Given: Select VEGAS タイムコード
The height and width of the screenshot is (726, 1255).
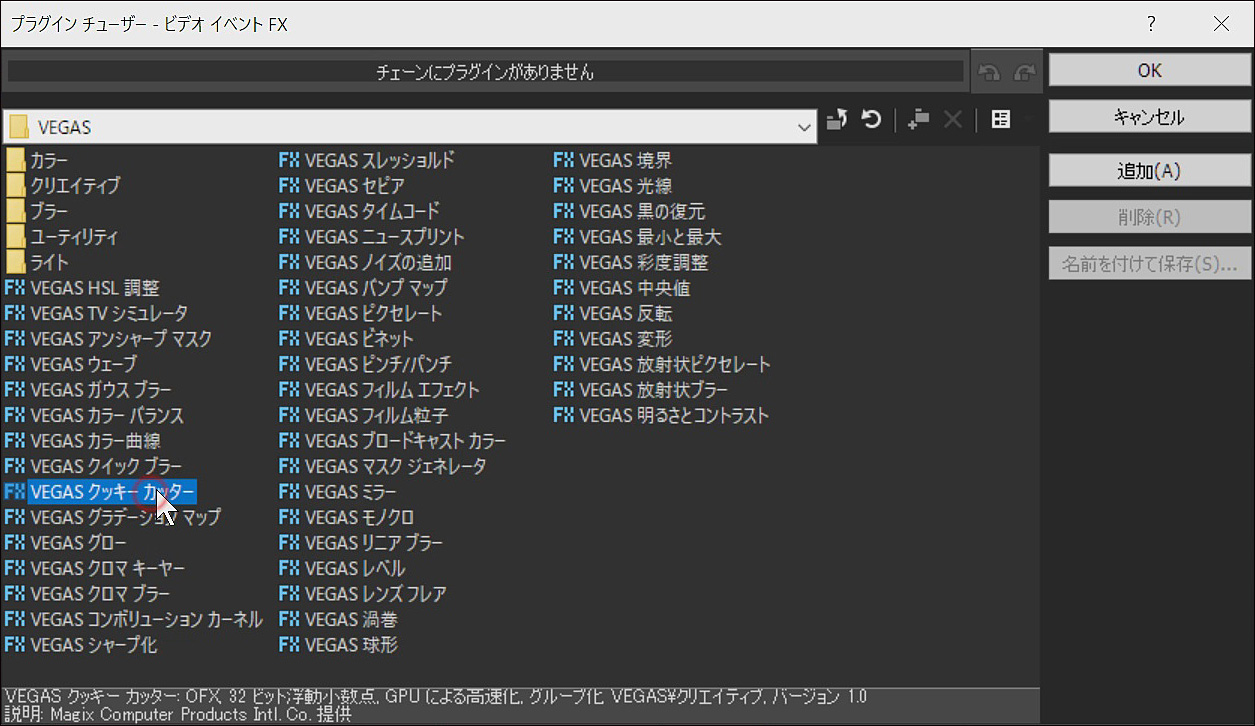Looking at the screenshot, I should [x=360, y=212].
